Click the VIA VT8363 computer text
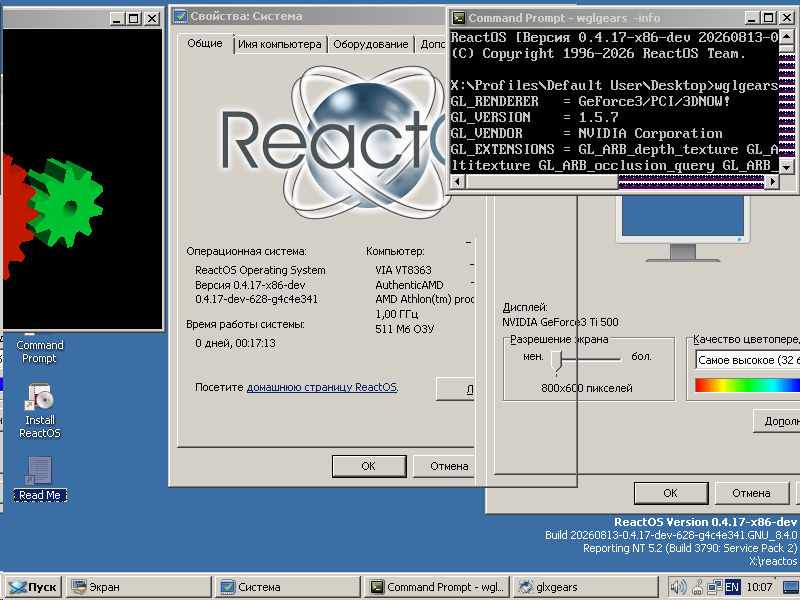Image resolution: width=800 pixels, height=600 pixels. coord(403,270)
